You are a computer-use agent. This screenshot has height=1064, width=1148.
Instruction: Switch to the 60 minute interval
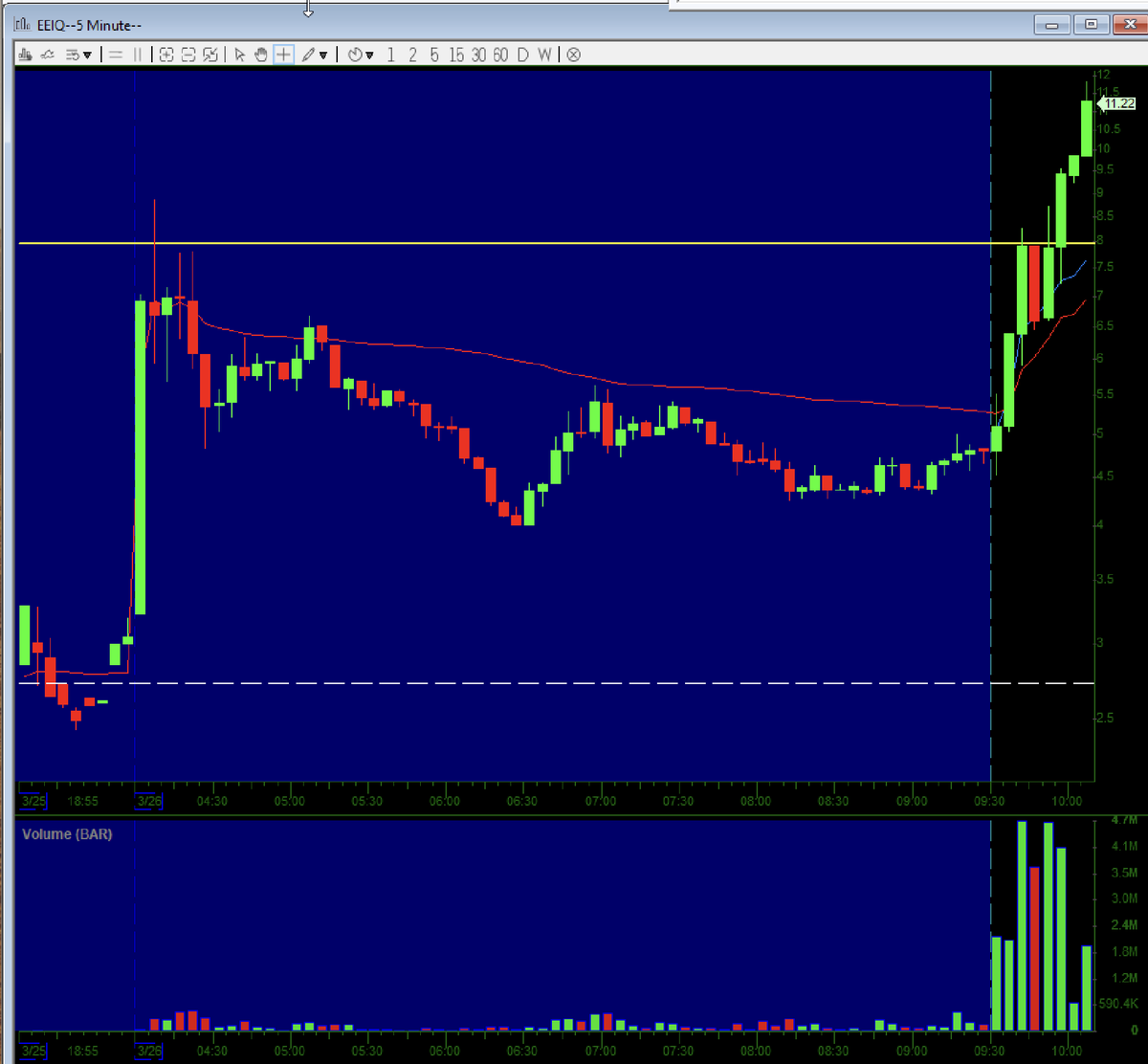[x=500, y=55]
